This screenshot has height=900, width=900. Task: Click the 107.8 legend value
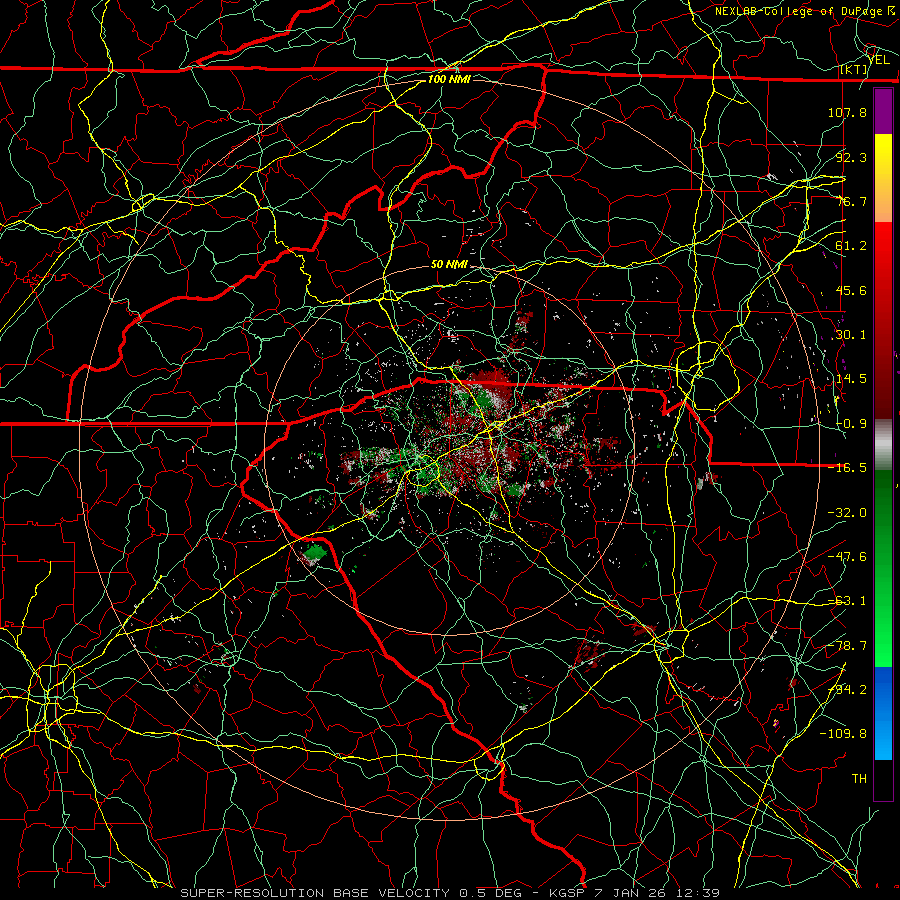(847, 112)
